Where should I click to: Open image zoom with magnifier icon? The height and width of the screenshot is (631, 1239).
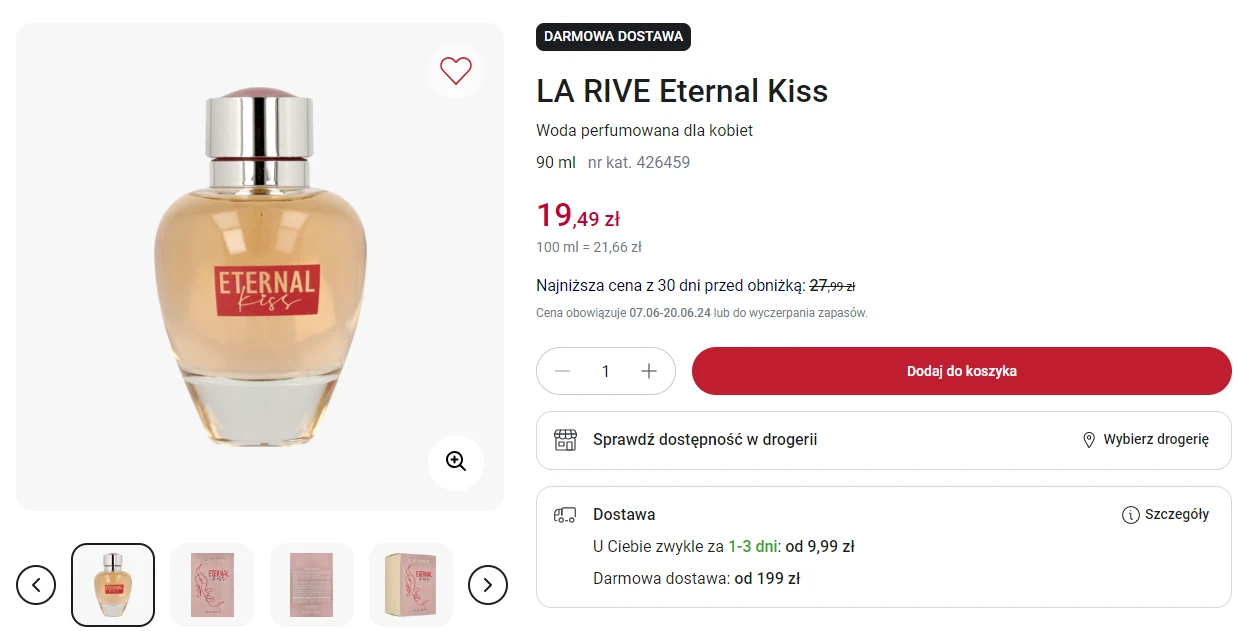(x=456, y=462)
